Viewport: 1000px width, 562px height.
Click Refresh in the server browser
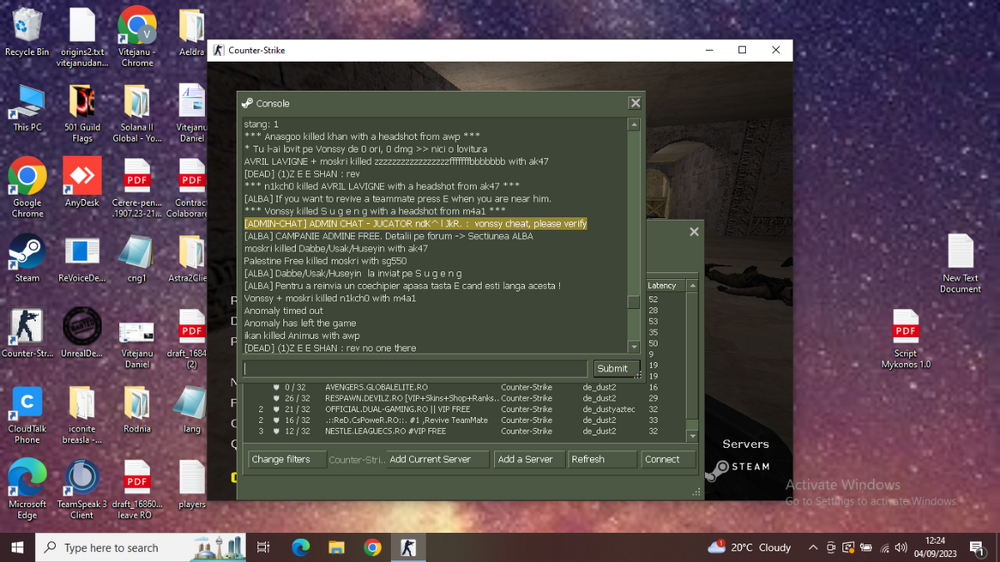click(x=601, y=459)
